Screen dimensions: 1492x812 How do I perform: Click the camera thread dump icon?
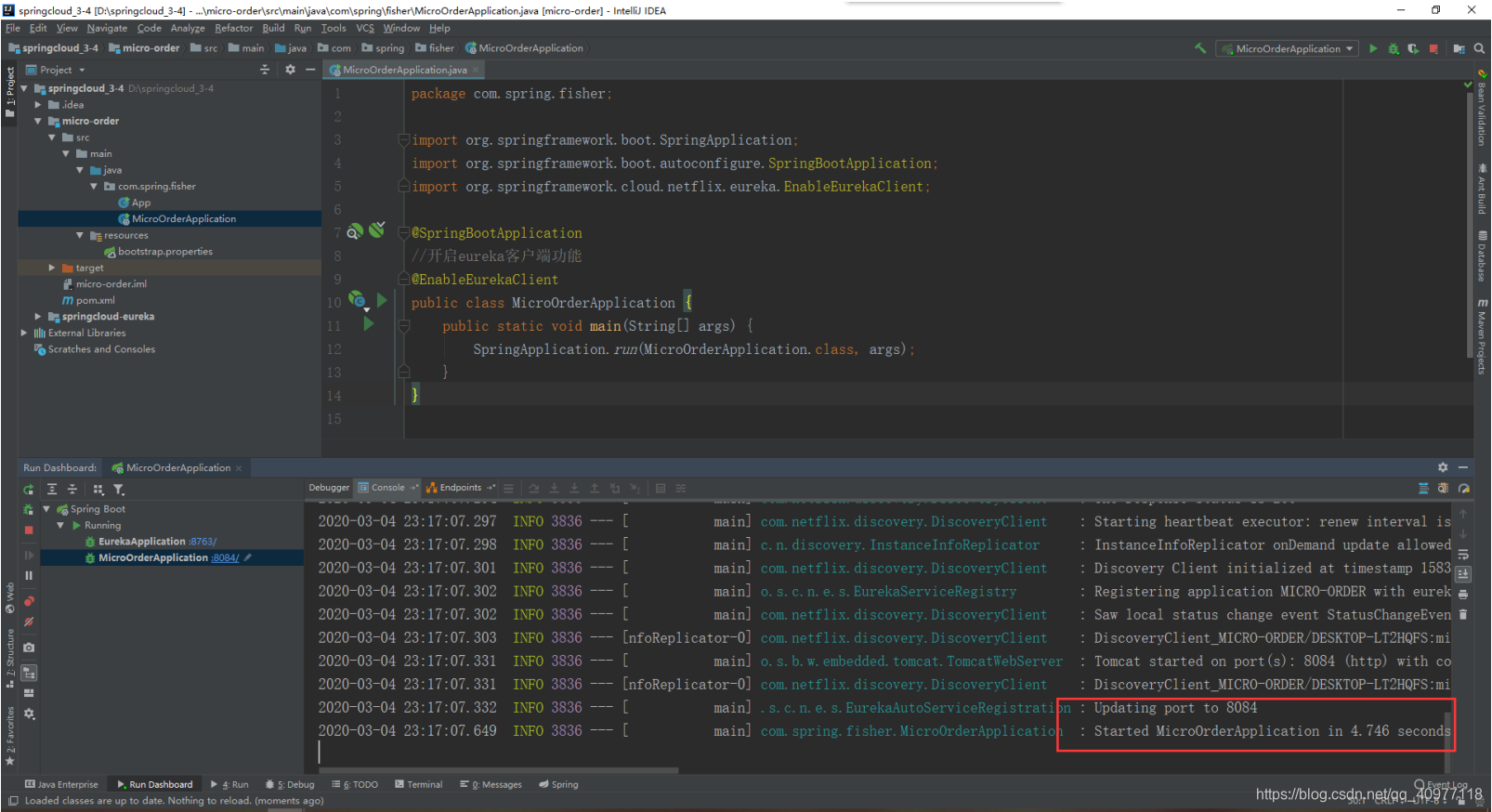(x=29, y=647)
